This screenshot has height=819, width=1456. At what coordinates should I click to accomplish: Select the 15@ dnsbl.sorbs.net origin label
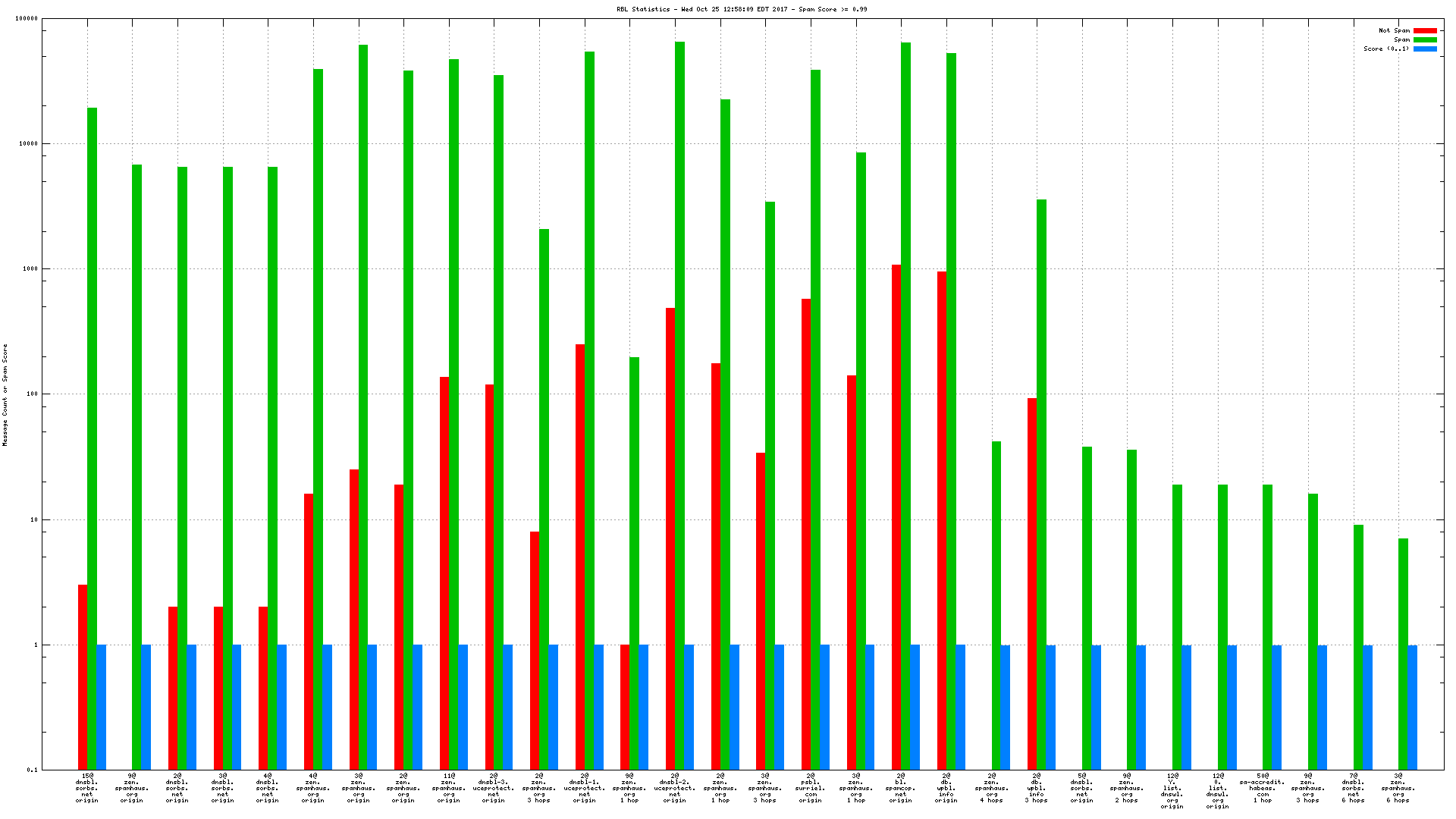coord(86,788)
